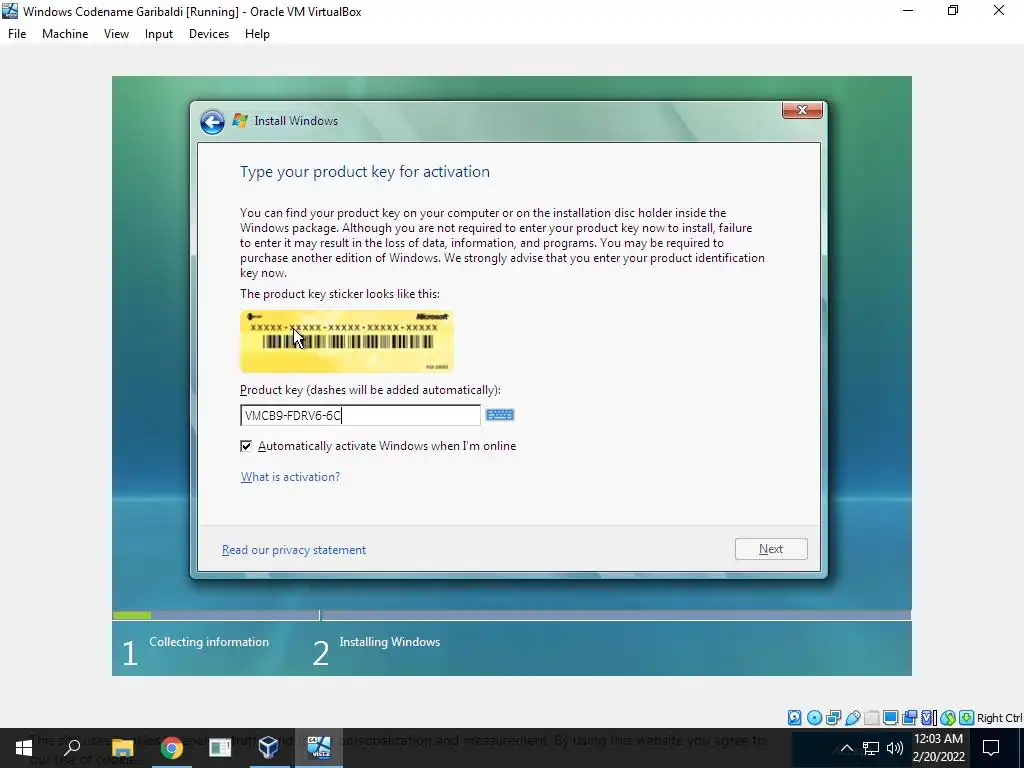Viewport: 1024px width, 768px height.
Task: Click the Windows flag icon in Install Windows title
Action: pyautogui.click(x=240, y=121)
